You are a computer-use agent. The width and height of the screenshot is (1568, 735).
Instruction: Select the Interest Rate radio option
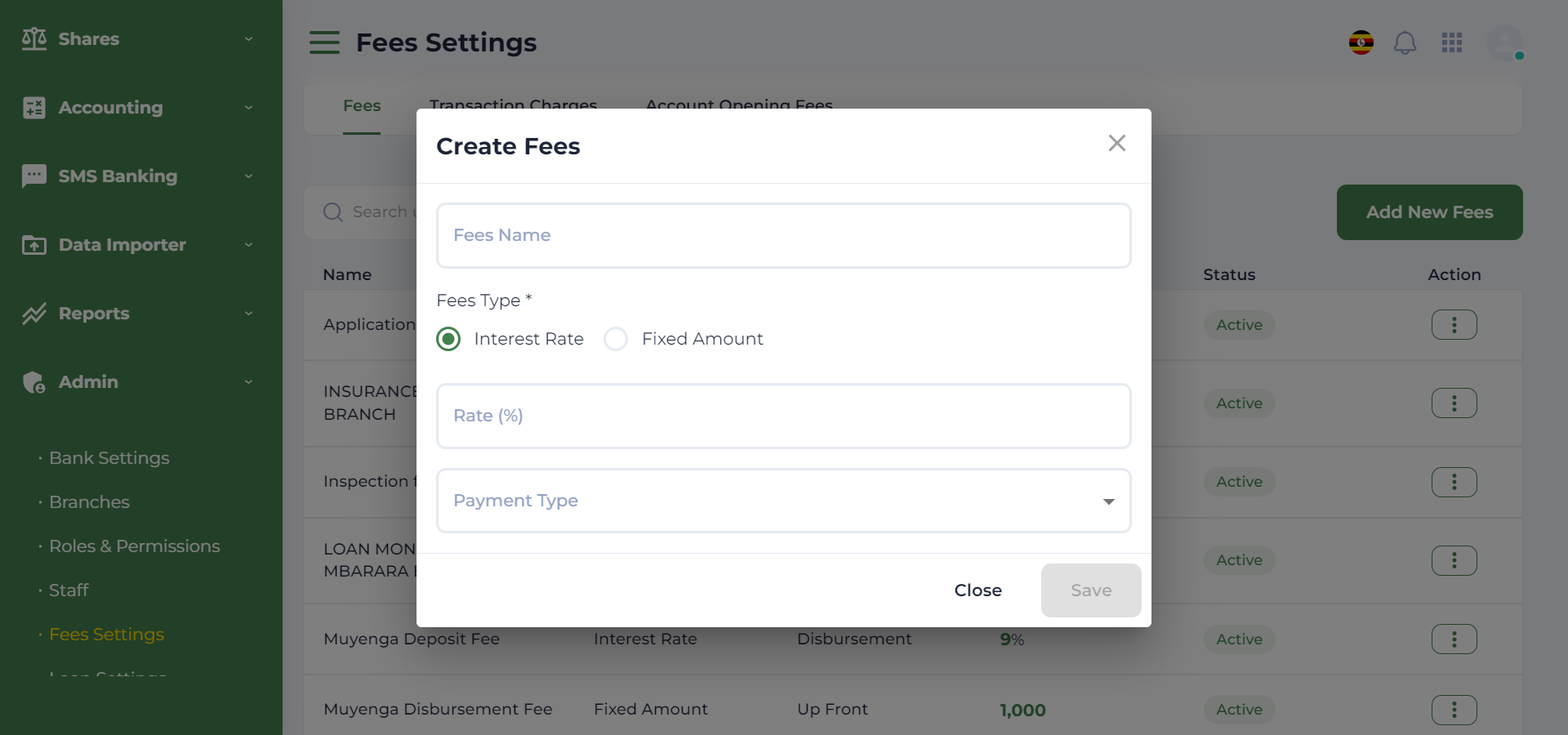point(448,339)
